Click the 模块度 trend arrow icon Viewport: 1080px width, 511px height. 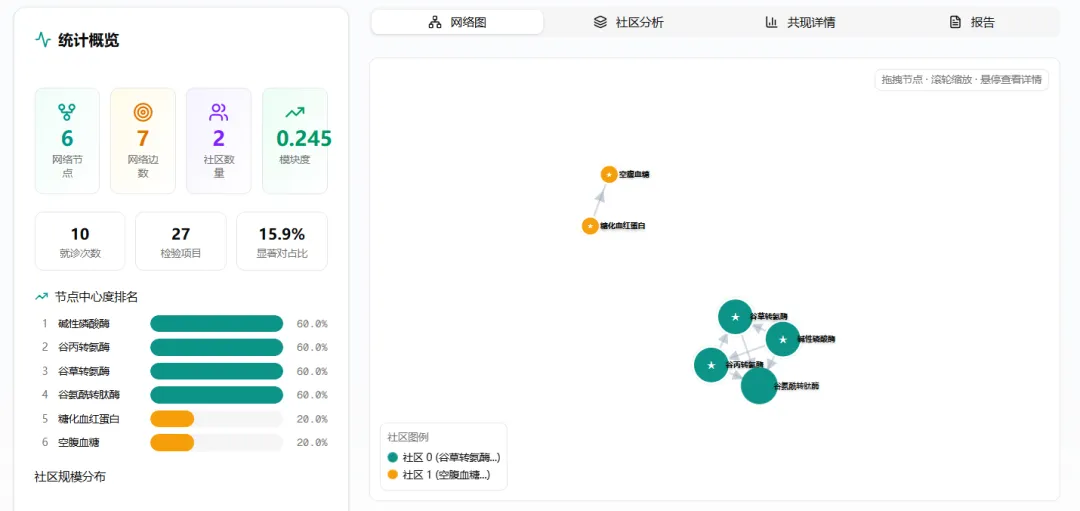click(295, 112)
